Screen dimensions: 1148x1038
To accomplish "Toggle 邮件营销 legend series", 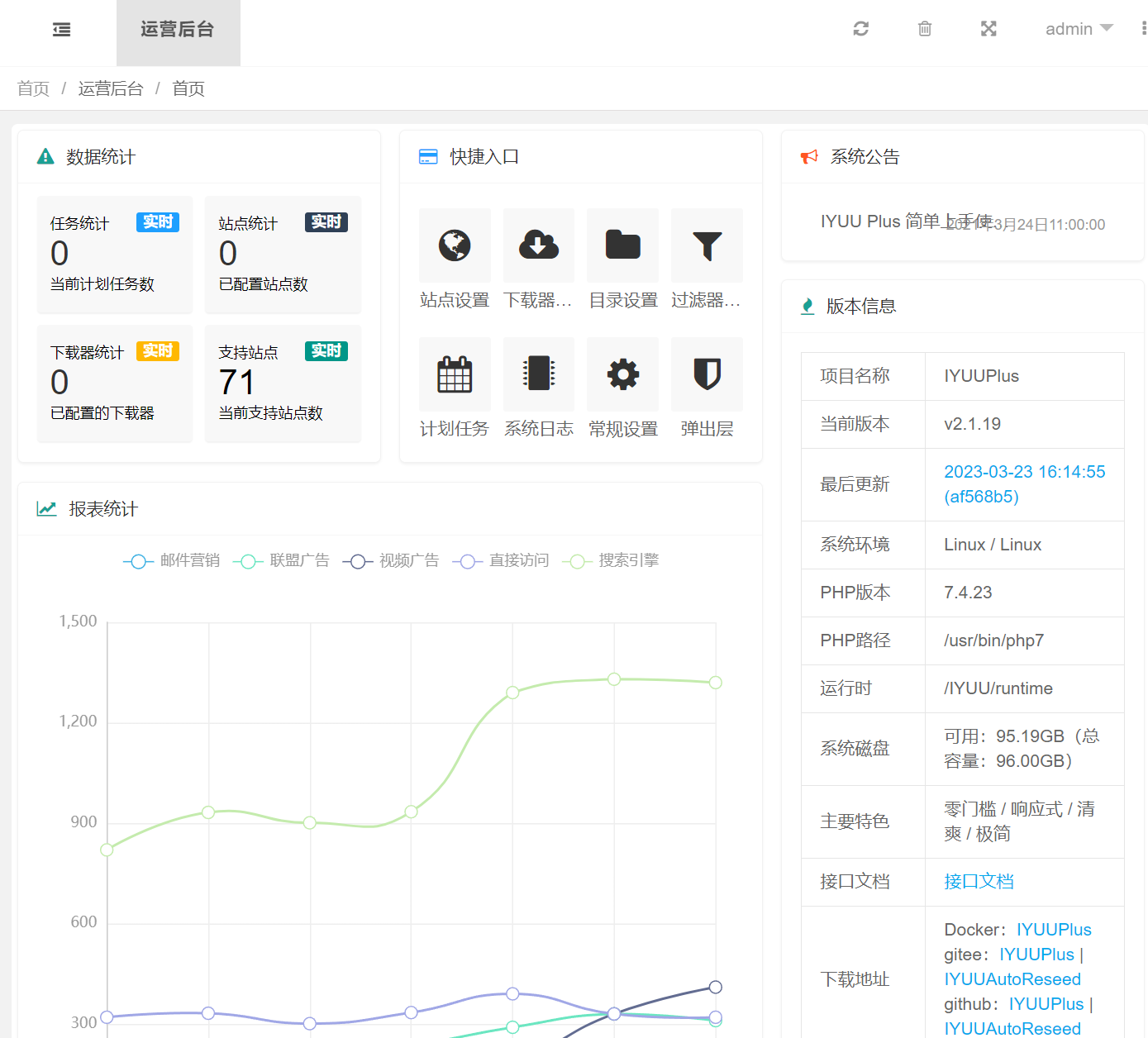I will pos(172,560).
